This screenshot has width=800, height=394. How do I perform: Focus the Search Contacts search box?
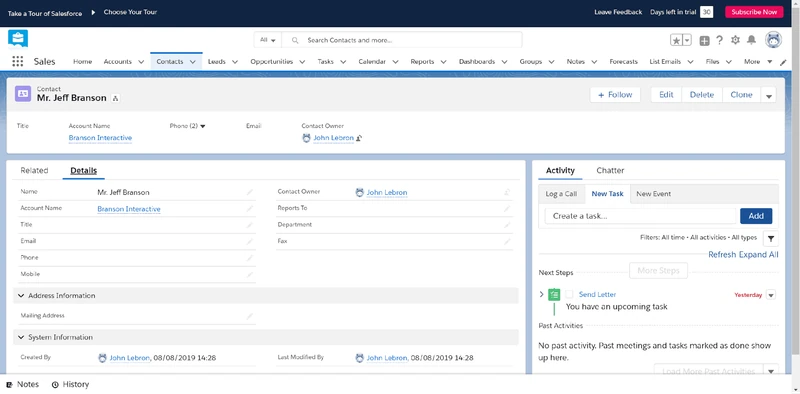(402, 40)
